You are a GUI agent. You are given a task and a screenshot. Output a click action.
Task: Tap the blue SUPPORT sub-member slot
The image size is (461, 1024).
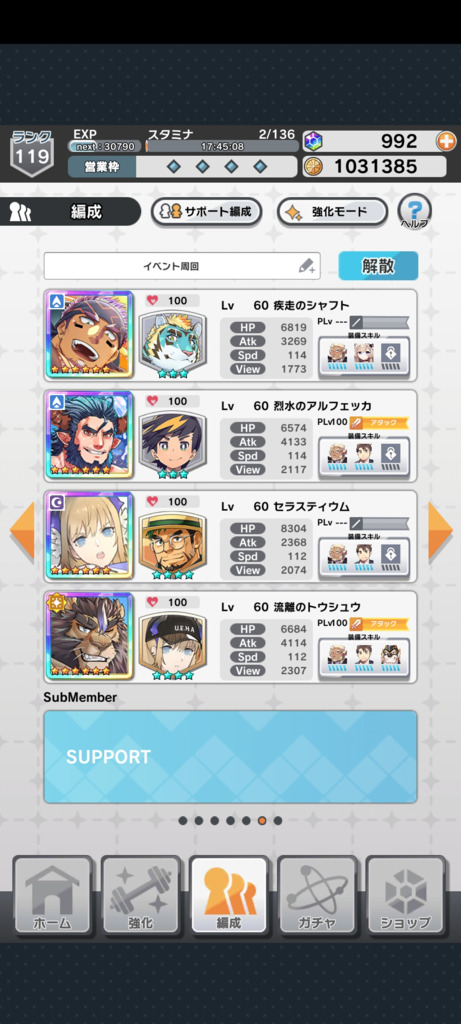coord(230,757)
